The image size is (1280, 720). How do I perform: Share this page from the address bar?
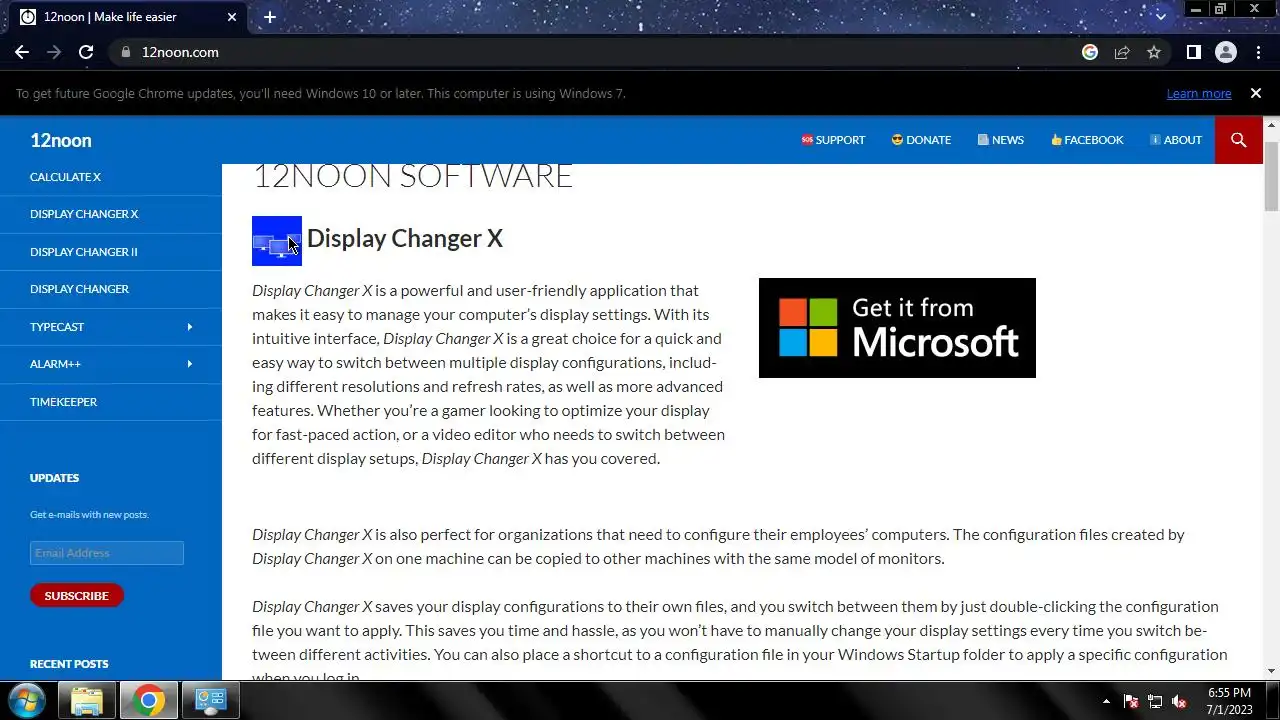(x=1122, y=52)
